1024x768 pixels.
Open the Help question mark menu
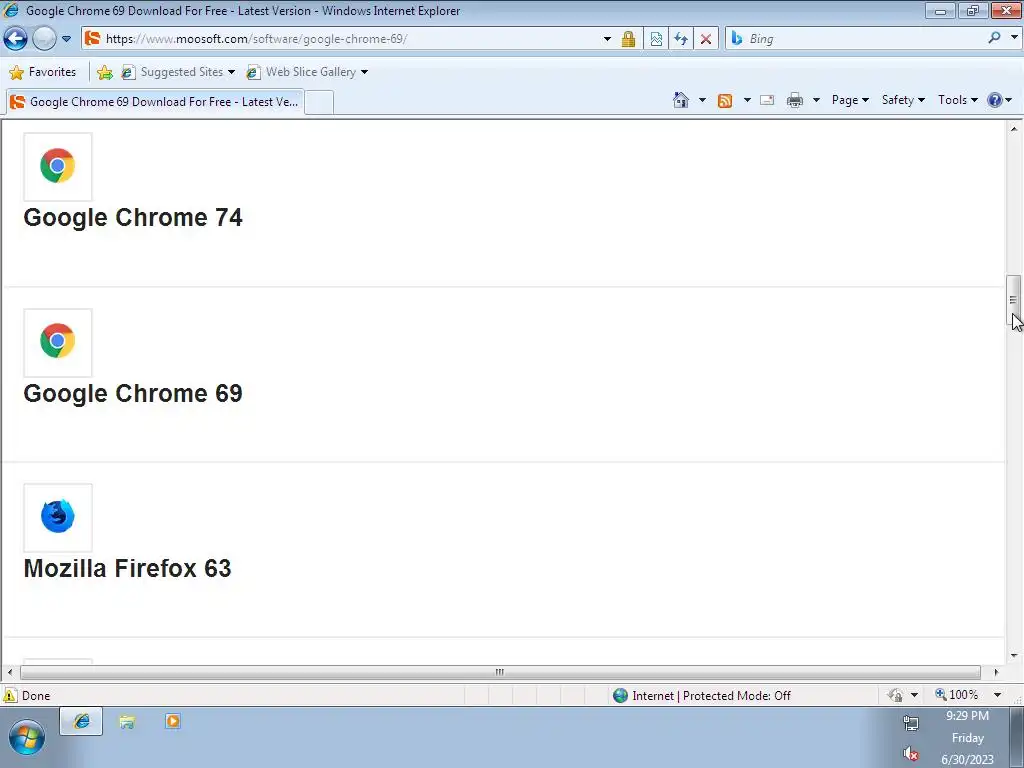[999, 100]
